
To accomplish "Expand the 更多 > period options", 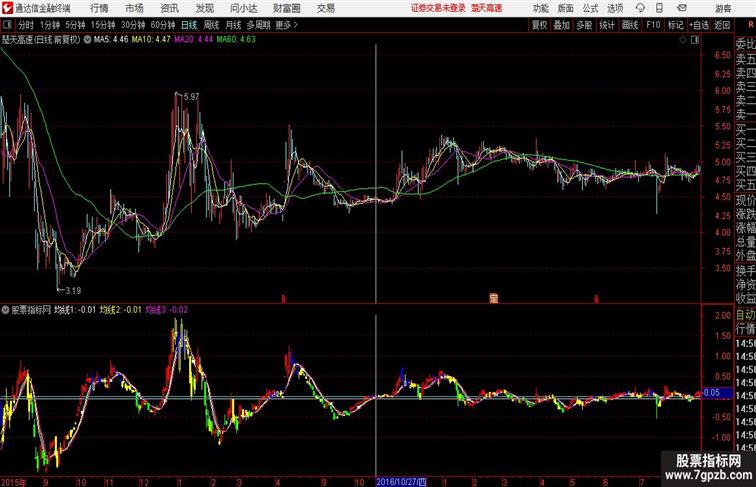I will pyautogui.click(x=286, y=25).
